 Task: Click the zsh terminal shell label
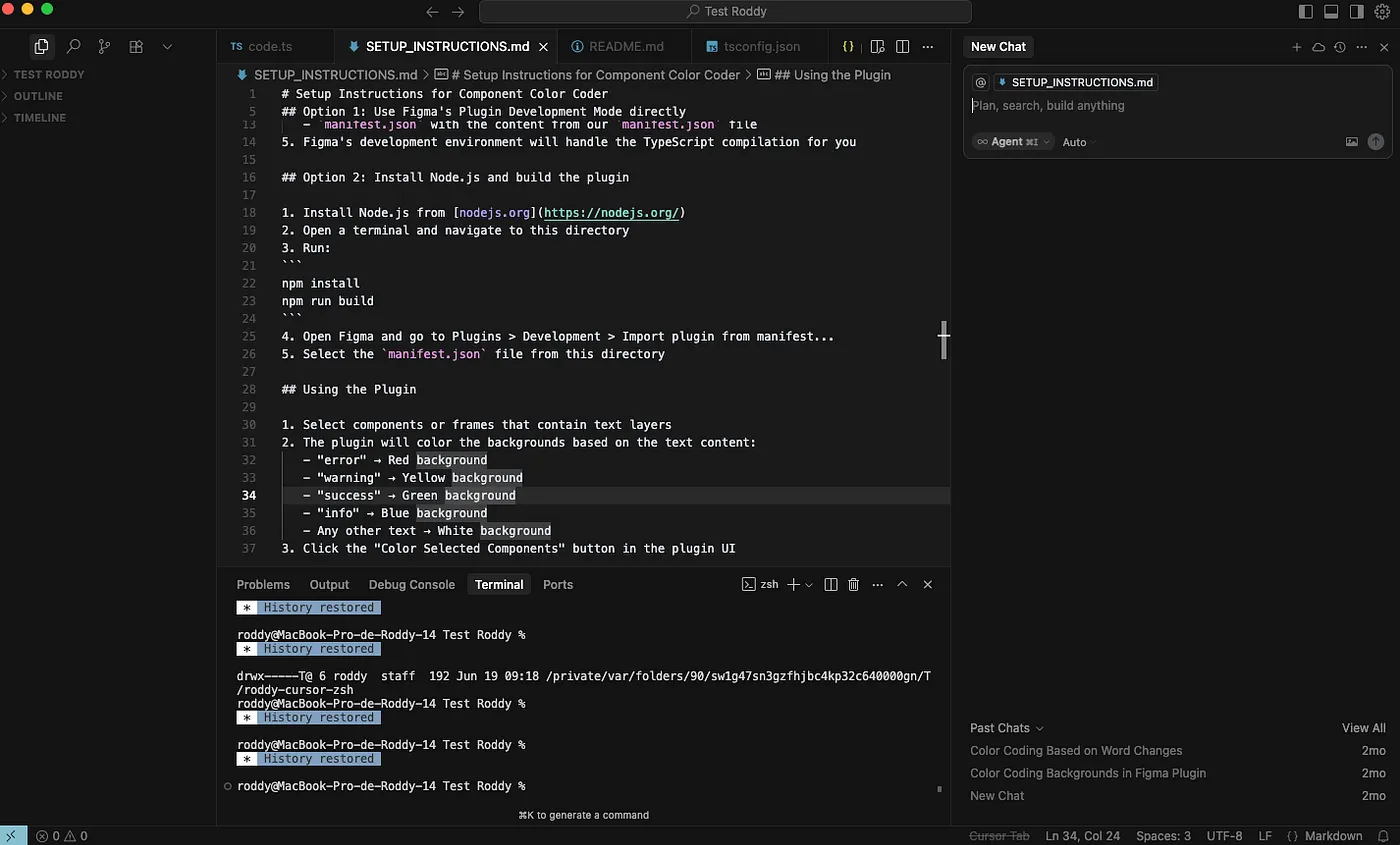tap(760, 584)
